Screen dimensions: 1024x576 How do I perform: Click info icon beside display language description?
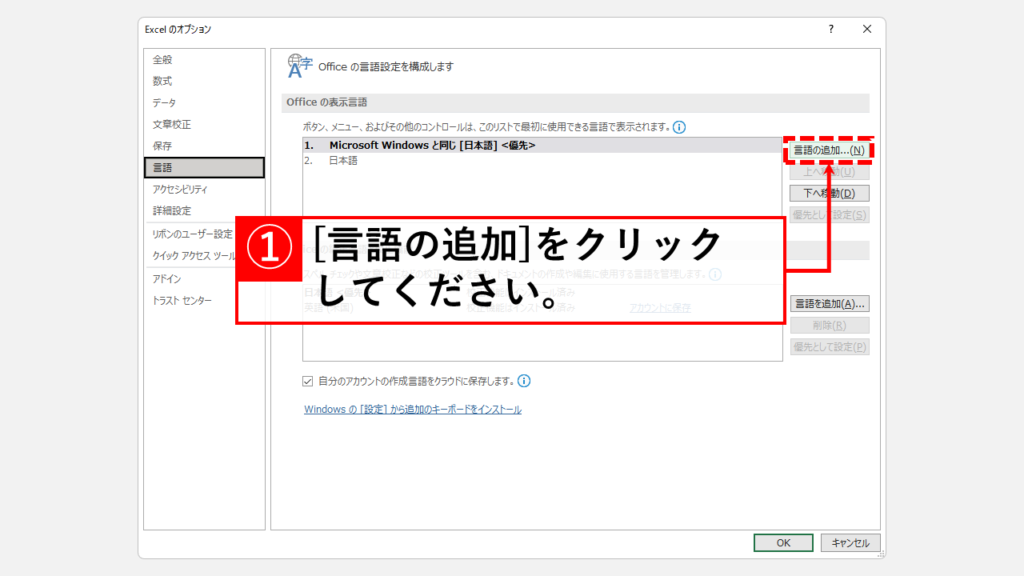click(x=679, y=127)
